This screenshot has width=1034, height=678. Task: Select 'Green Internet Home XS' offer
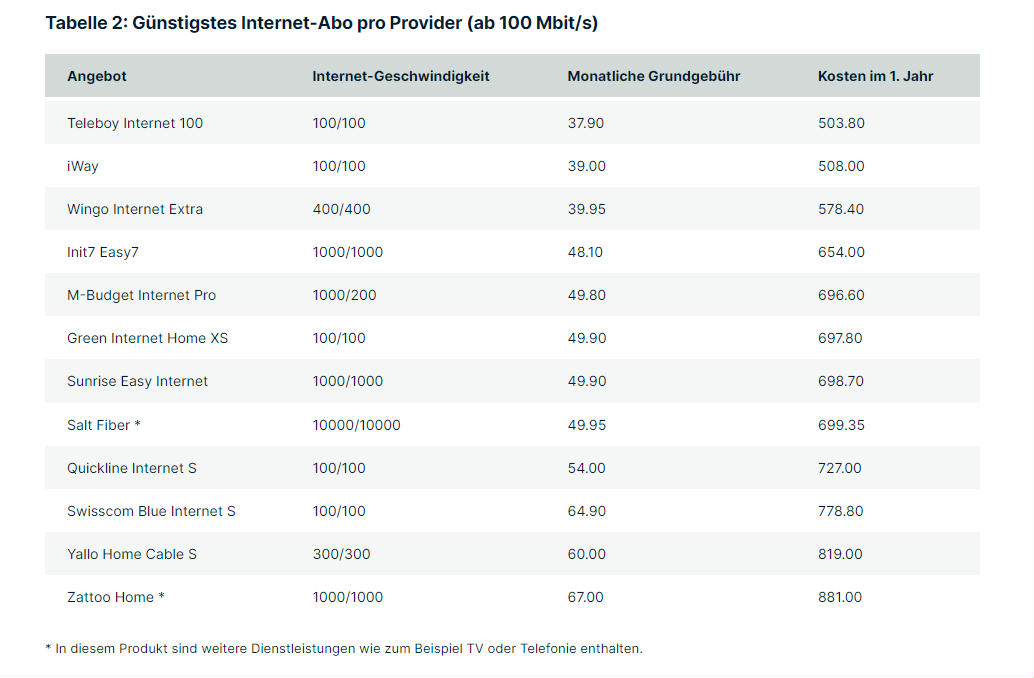click(x=147, y=338)
